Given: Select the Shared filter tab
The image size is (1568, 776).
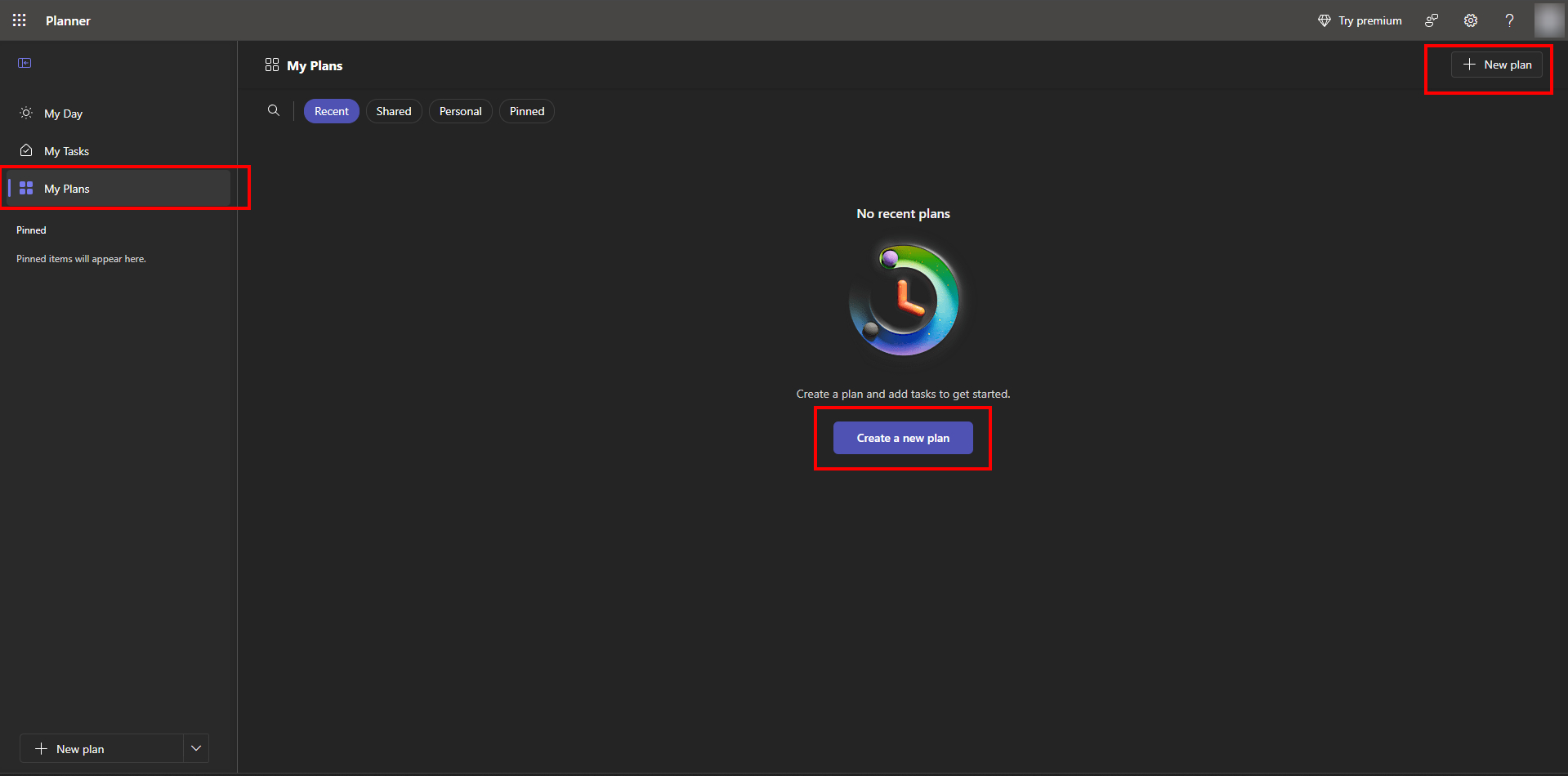Looking at the screenshot, I should (394, 111).
